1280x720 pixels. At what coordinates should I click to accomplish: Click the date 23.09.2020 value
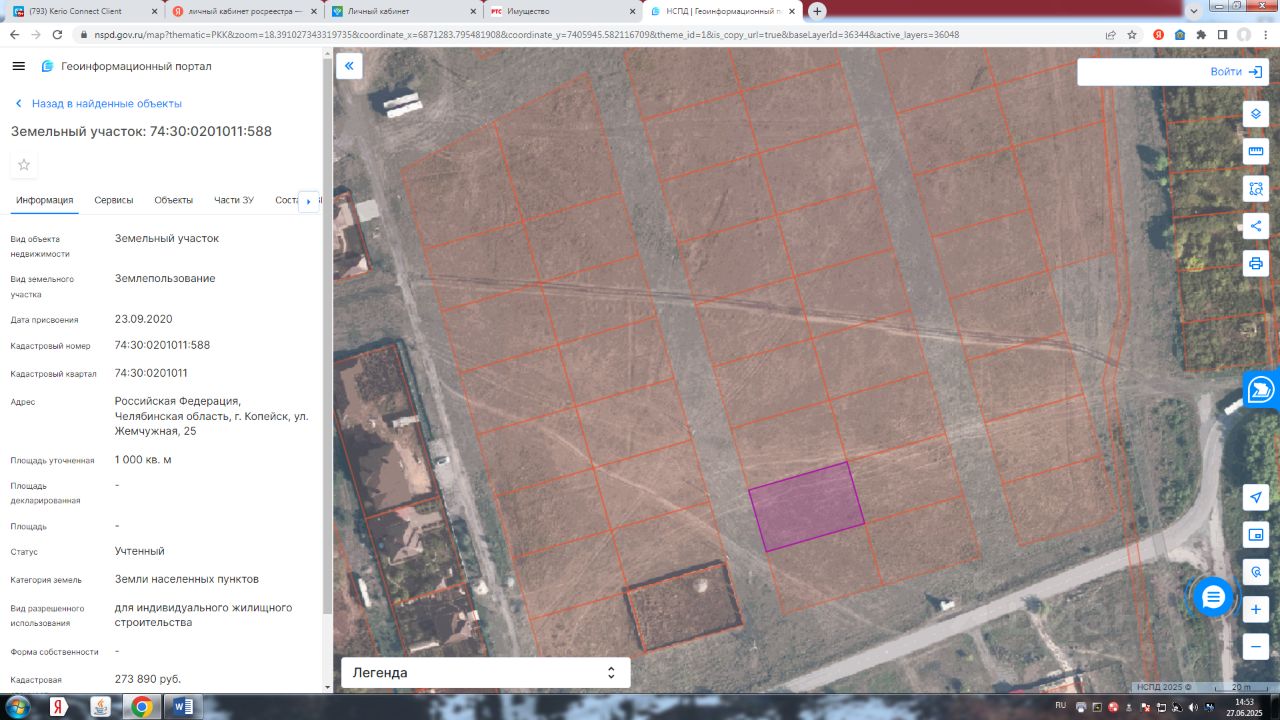[144, 319]
